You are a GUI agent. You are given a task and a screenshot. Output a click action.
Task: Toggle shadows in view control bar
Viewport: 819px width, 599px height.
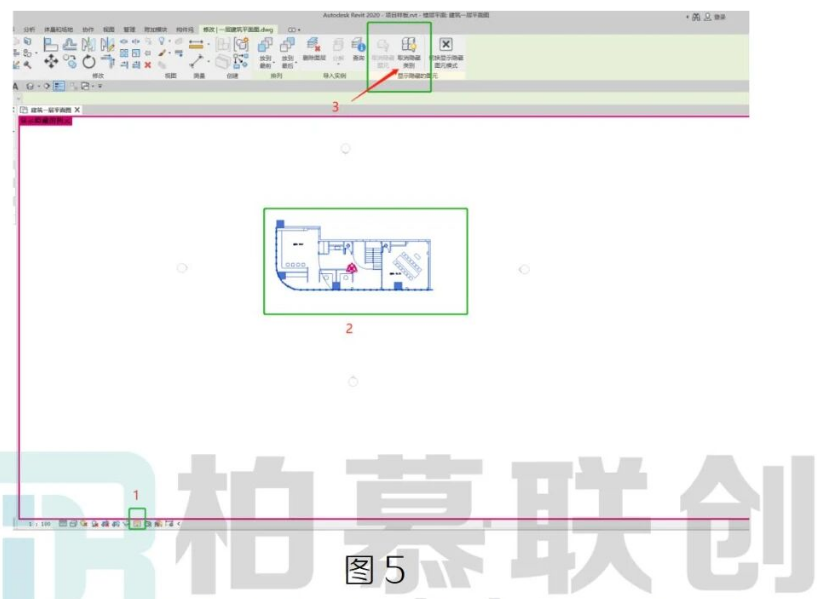94,524
